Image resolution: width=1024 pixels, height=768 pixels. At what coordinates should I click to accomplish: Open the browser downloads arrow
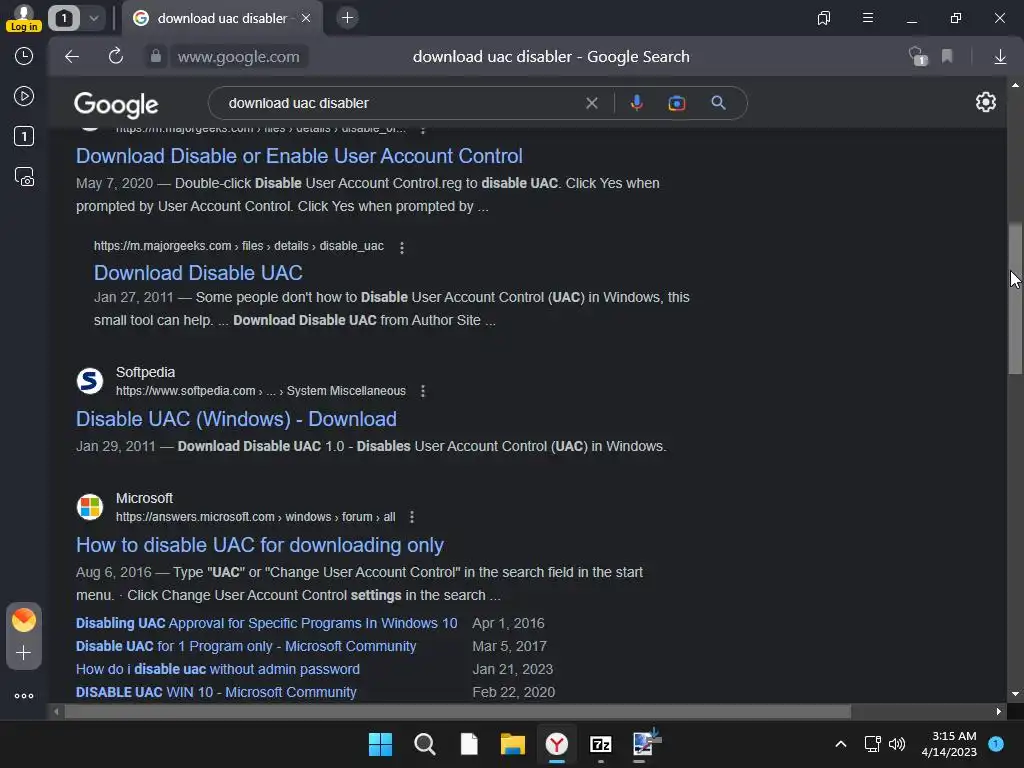(x=1000, y=57)
